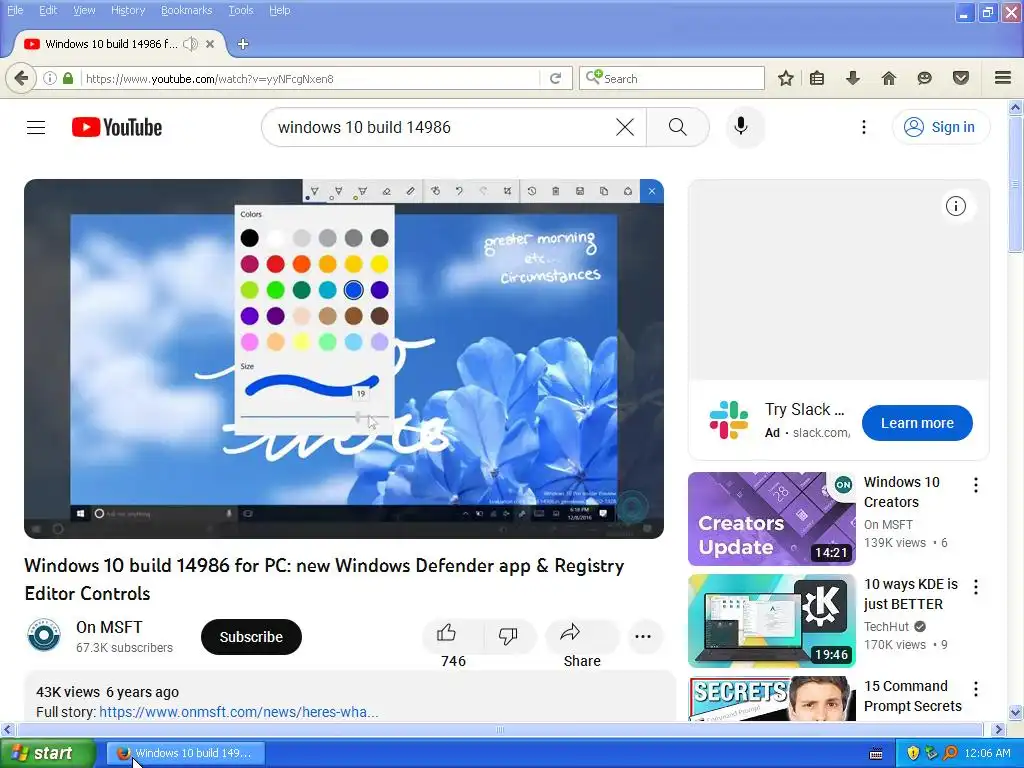1024x768 pixels.
Task: Click the Firefox taskbar button
Action: (x=186, y=753)
